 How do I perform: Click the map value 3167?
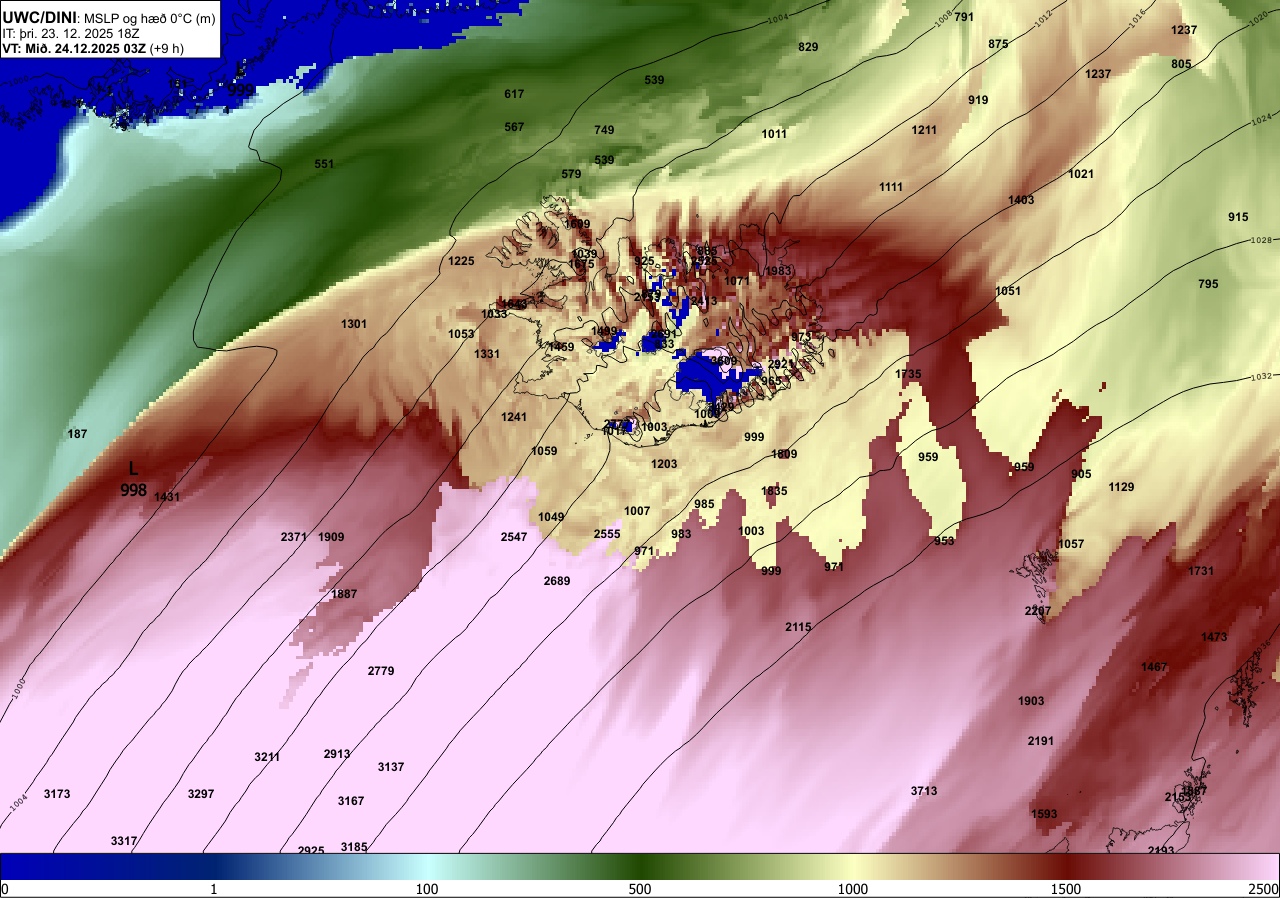click(x=351, y=801)
